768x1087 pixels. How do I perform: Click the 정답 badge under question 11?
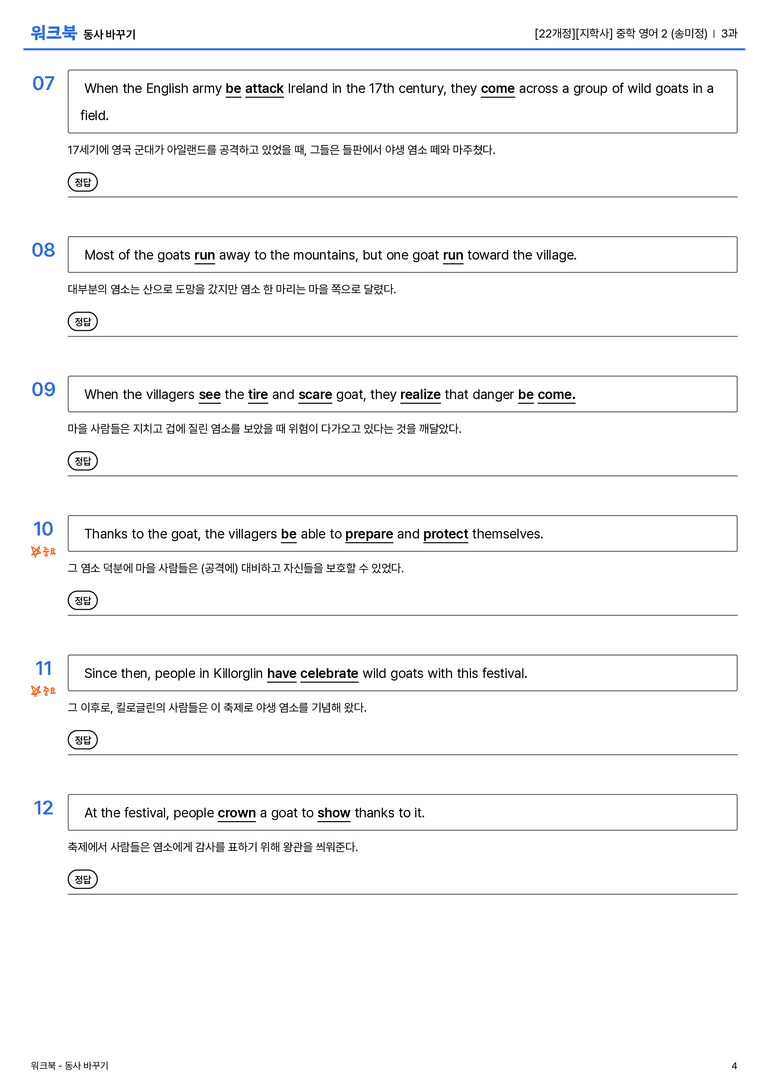(82, 740)
